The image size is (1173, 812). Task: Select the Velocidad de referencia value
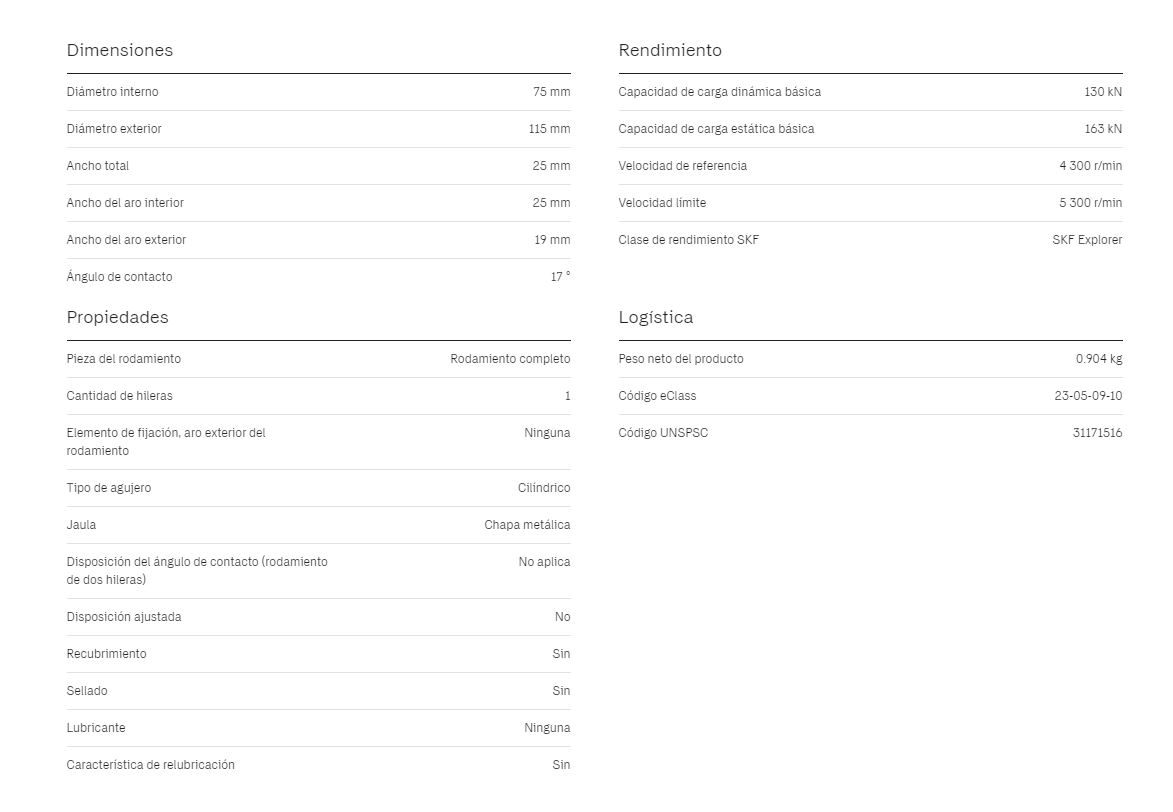pyautogui.click(x=1090, y=166)
